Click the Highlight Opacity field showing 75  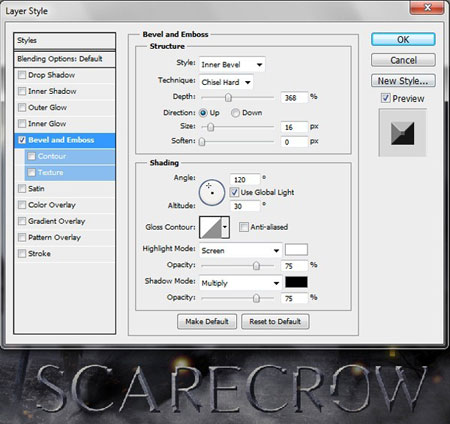coord(294,266)
